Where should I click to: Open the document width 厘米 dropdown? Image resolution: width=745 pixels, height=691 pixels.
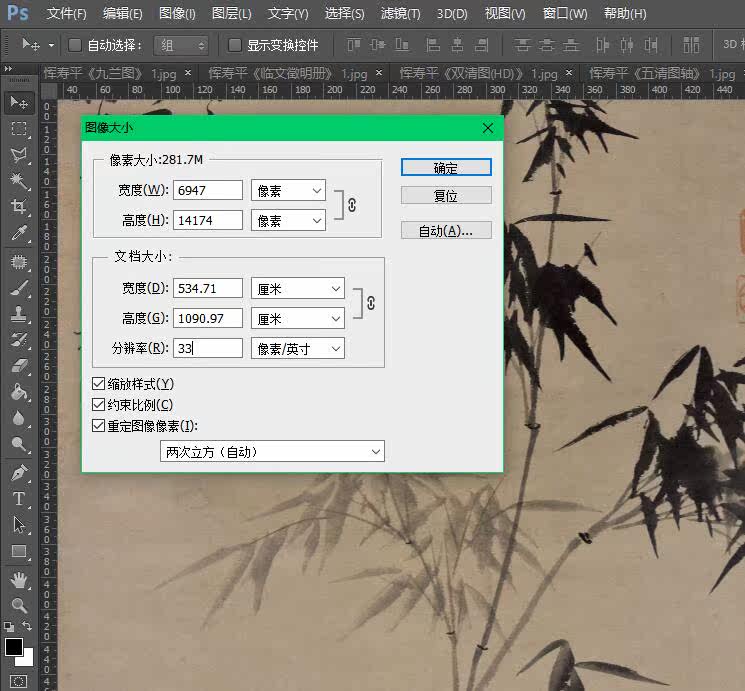pyautogui.click(x=298, y=288)
